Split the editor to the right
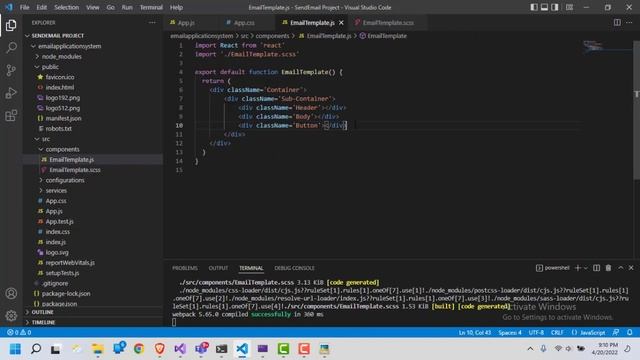Image resolution: width=640 pixels, height=360 pixels. click(x=617, y=23)
